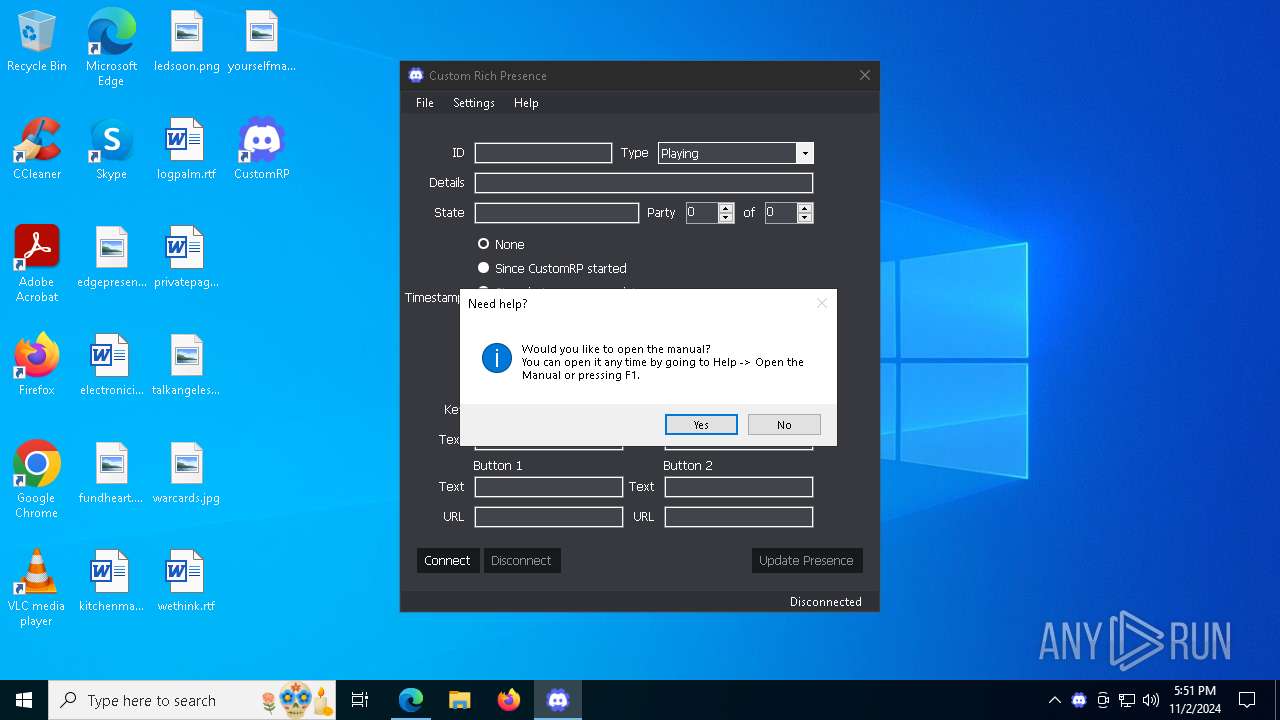Select the yourselfma... image file on desktop
Viewport: 1280px width, 720px height.
261,42
